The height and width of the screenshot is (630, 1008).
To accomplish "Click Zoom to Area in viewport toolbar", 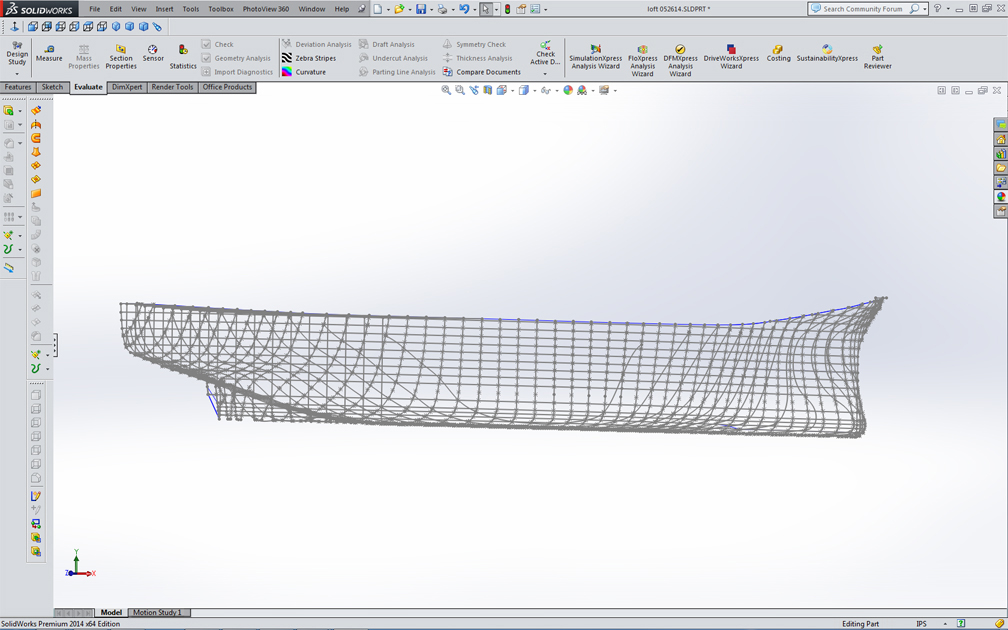I will pyautogui.click(x=460, y=90).
